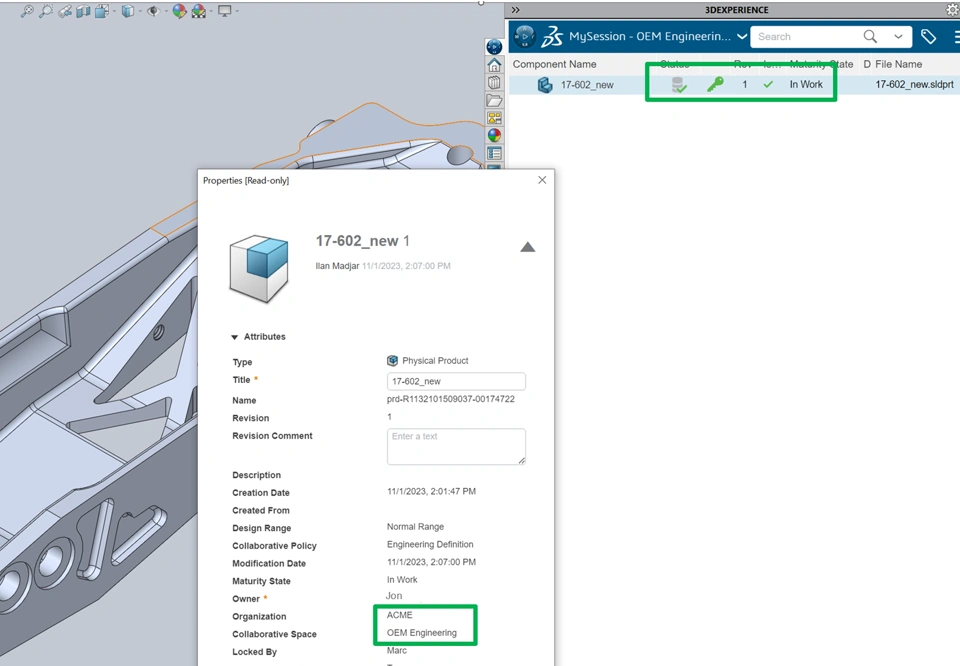Click the Hide/Show Items eye icon

pos(153,11)
